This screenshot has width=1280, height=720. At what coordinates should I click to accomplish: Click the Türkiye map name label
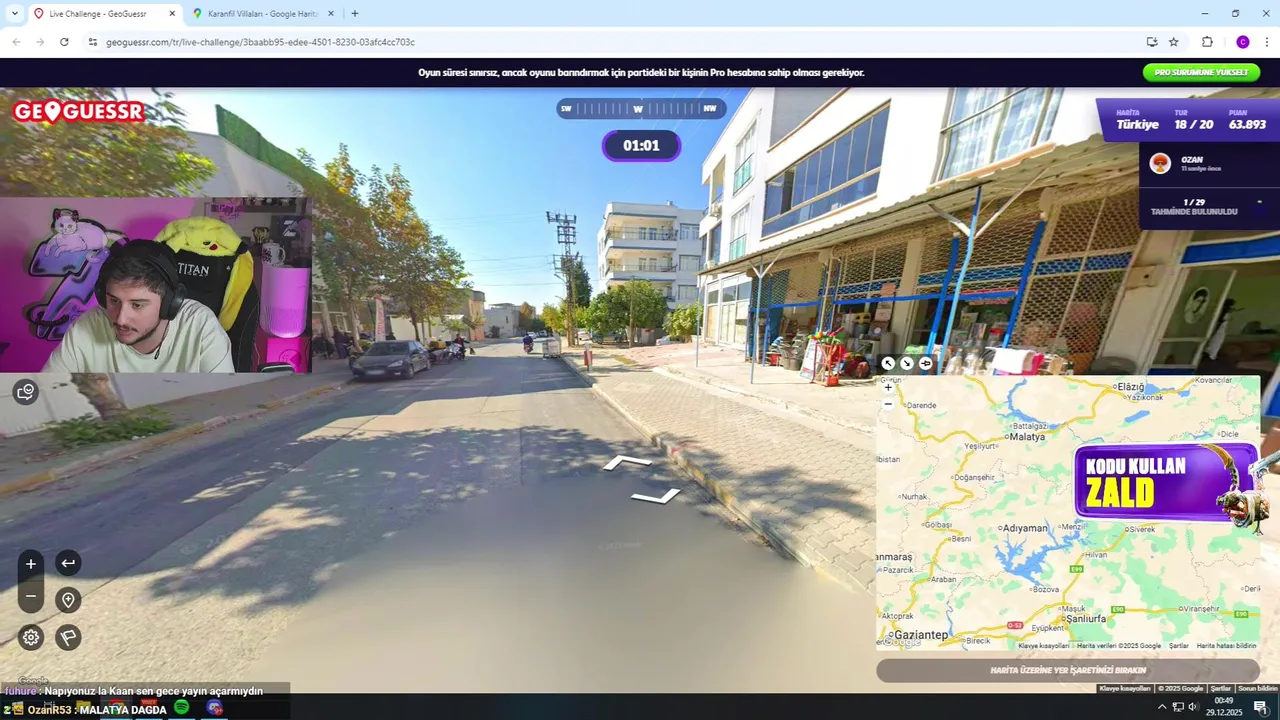[1137, 125]
